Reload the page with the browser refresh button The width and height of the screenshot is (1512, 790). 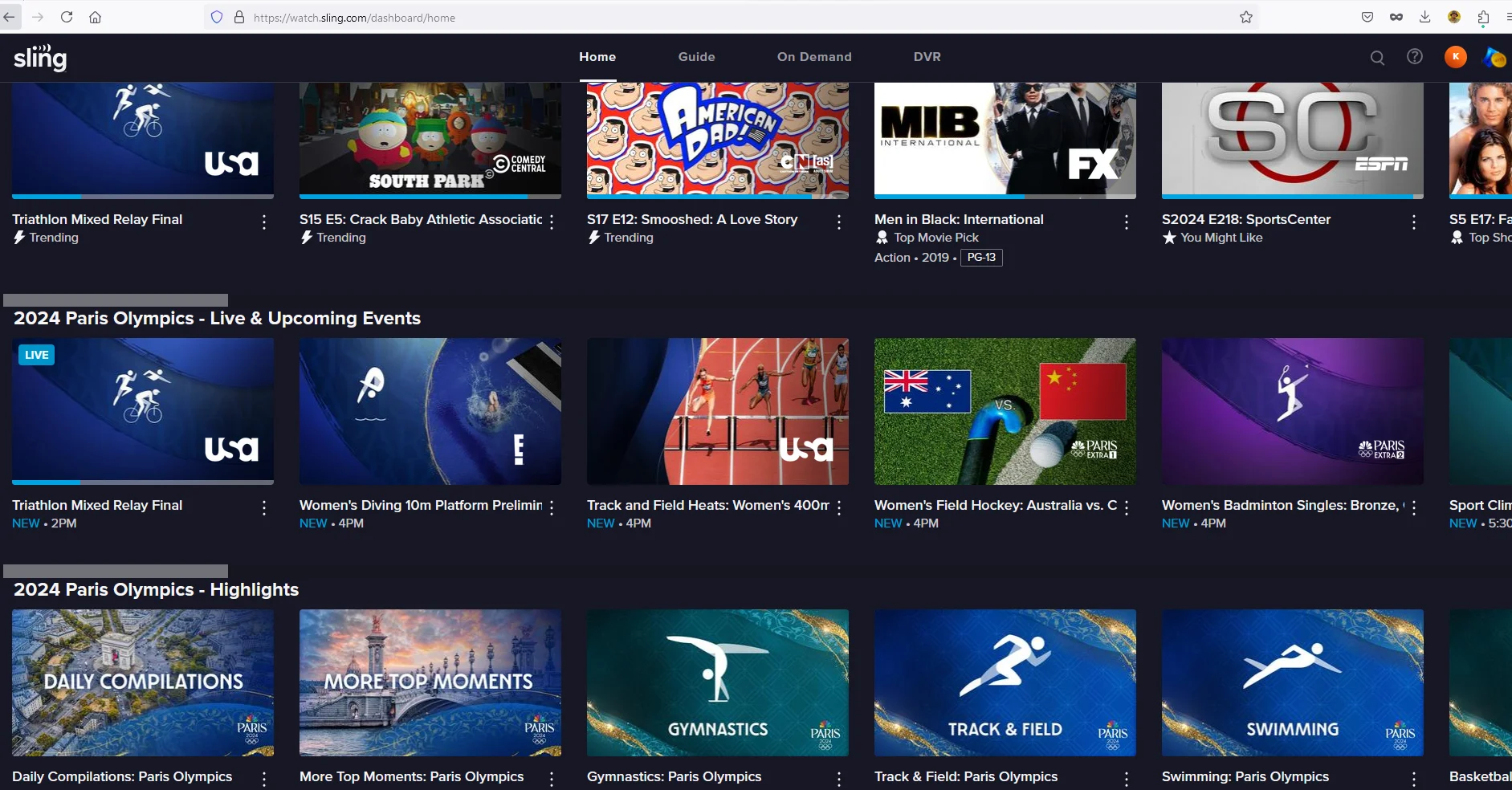pyautogui.click(x=67, y=17)
